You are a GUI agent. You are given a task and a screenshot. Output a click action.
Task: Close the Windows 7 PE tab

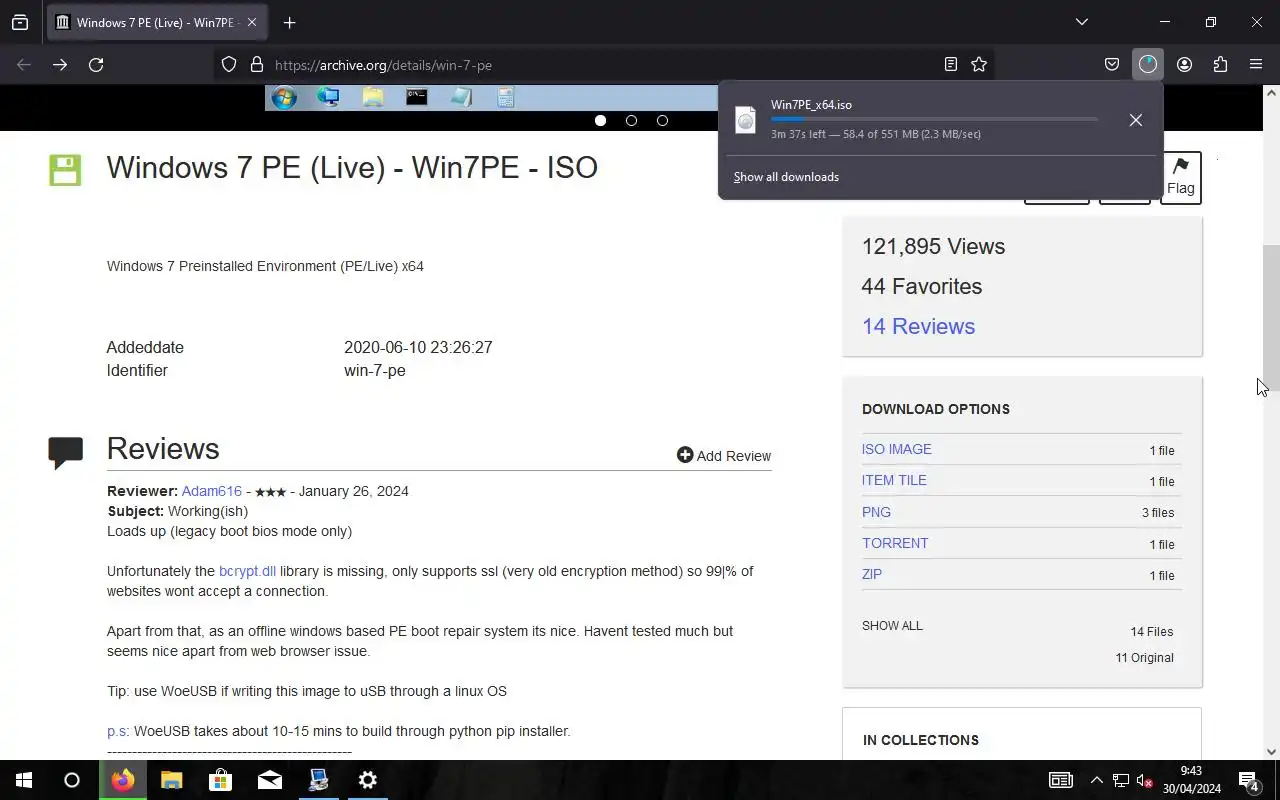pyautogui.click(x=252, y=22)
